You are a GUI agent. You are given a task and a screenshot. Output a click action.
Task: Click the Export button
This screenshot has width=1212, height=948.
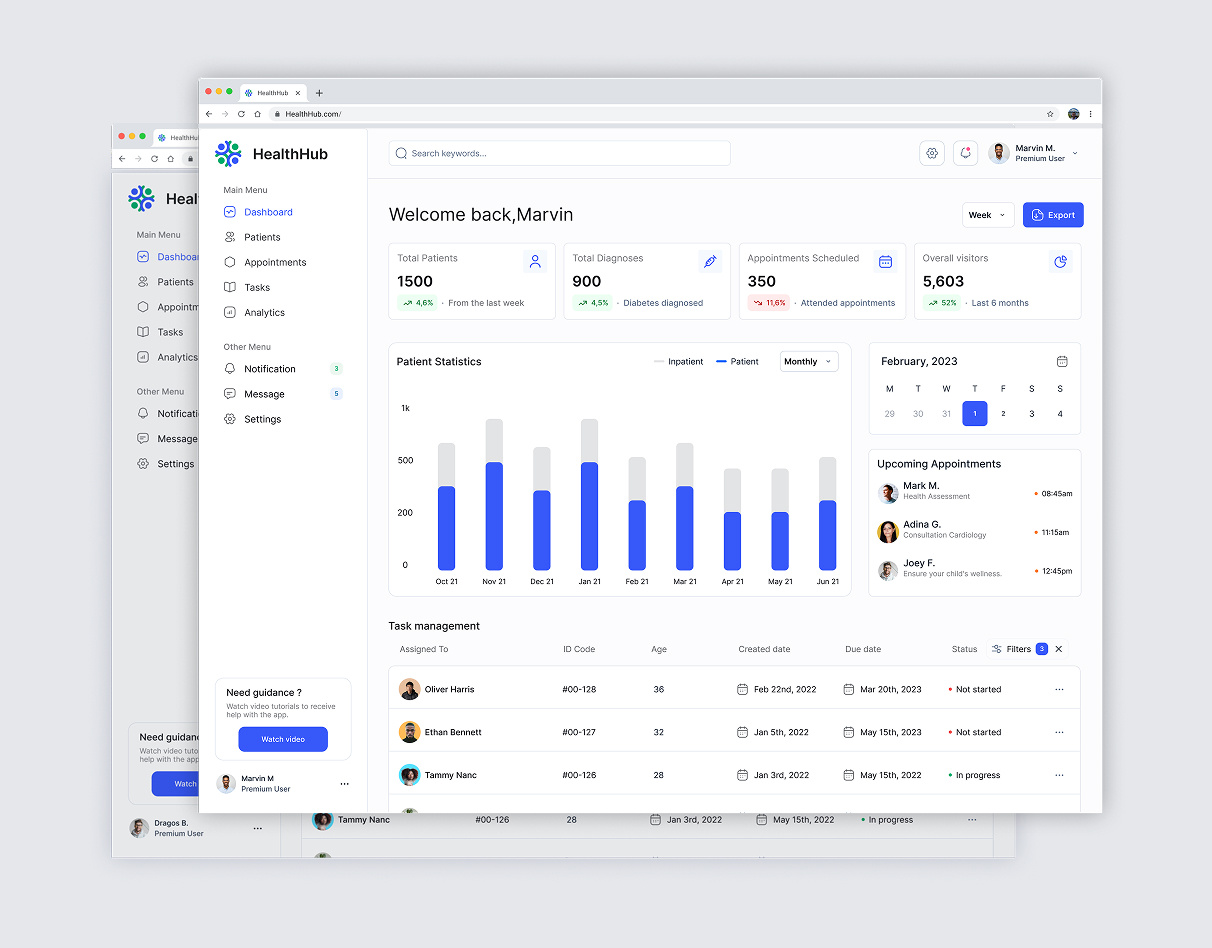[1052, 214]
